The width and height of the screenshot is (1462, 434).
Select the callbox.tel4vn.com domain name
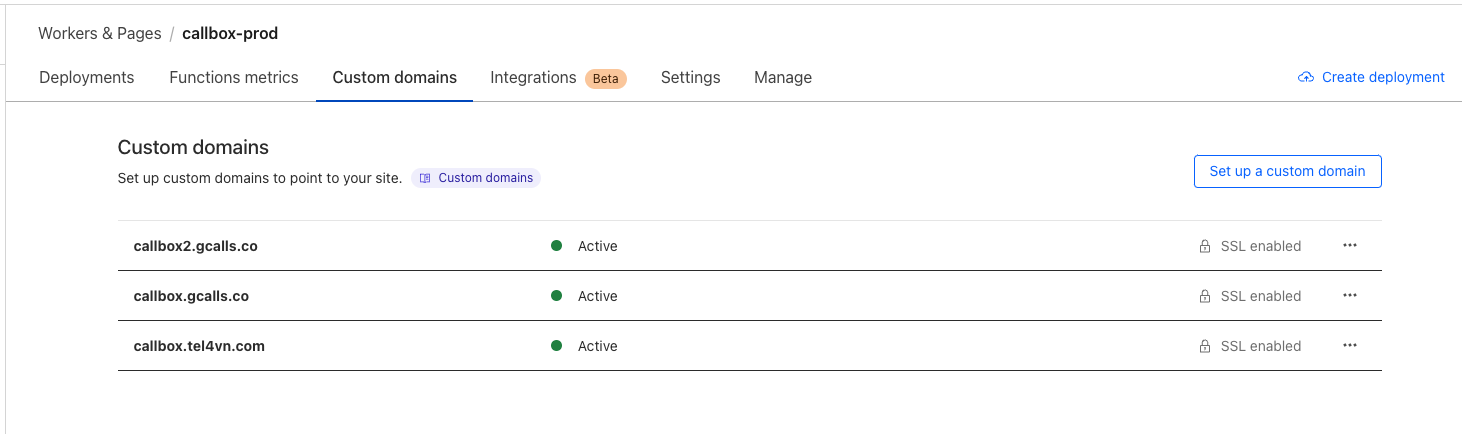199,346
